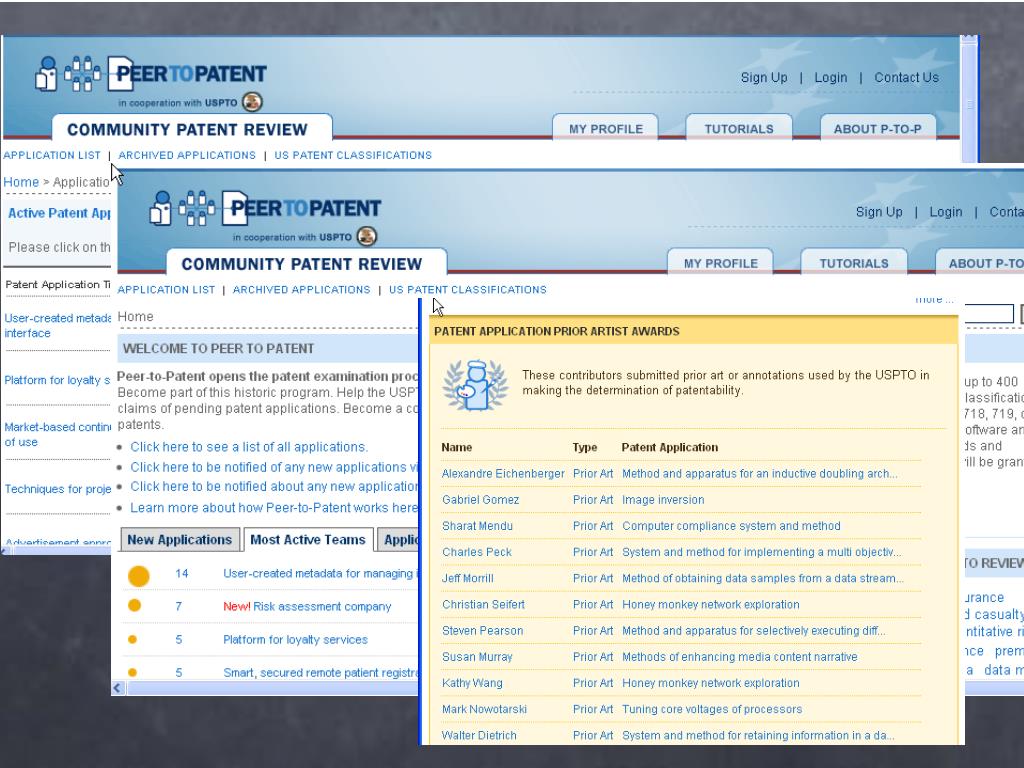Open Risk assessment company application

point(322,607)
